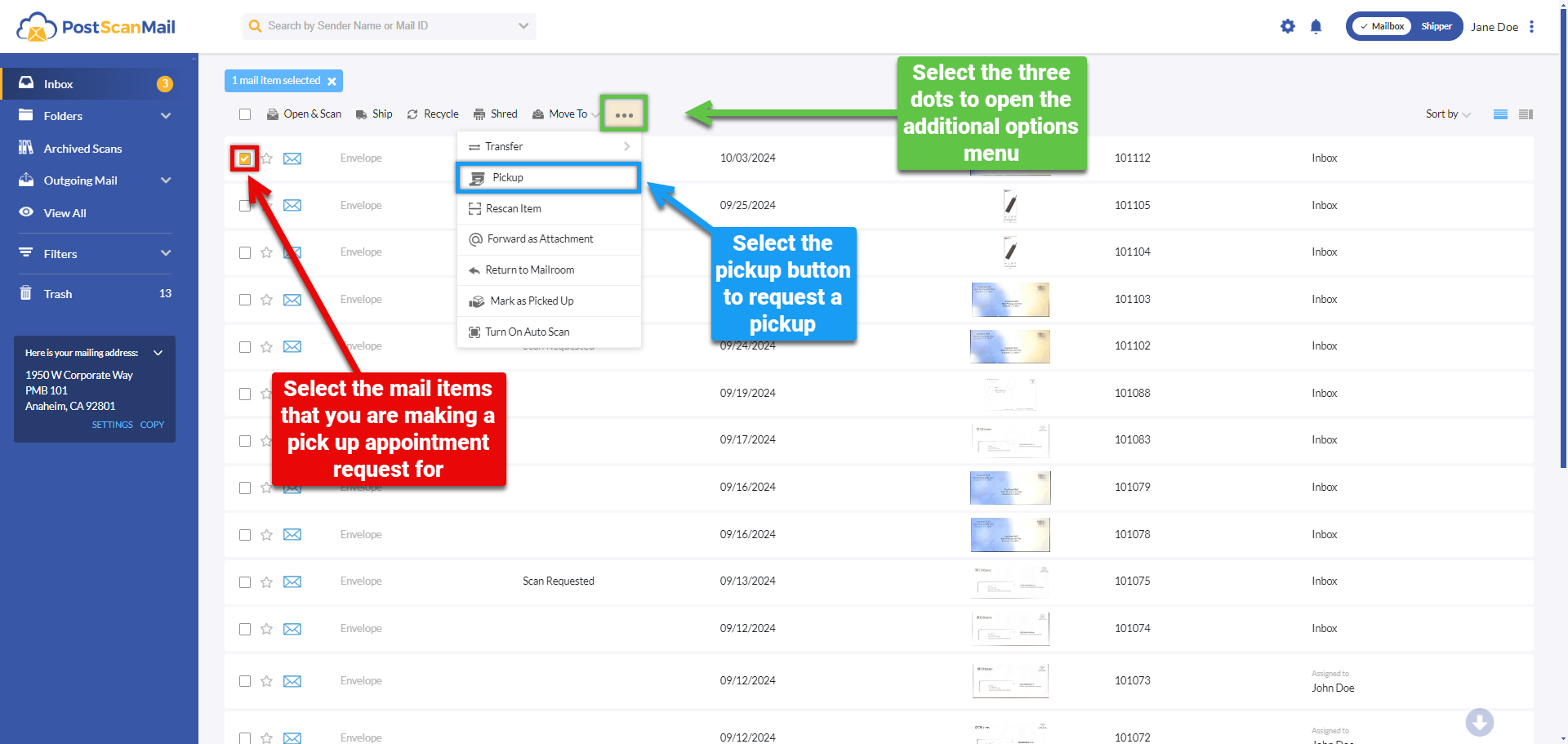The height and width of the screenshot is (744, 1568).
Task: Click the Recycle toolbar button
Action: point(433,114)
